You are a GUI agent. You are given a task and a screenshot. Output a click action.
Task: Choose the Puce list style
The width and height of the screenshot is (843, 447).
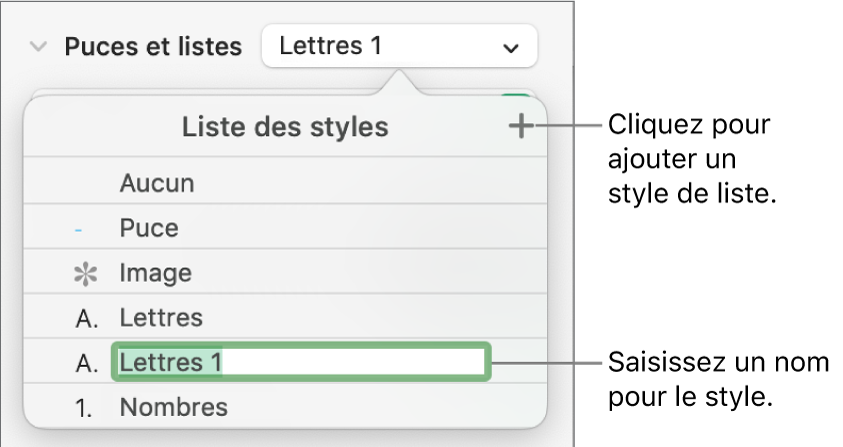pyautogui.click(x=149, y=229)
